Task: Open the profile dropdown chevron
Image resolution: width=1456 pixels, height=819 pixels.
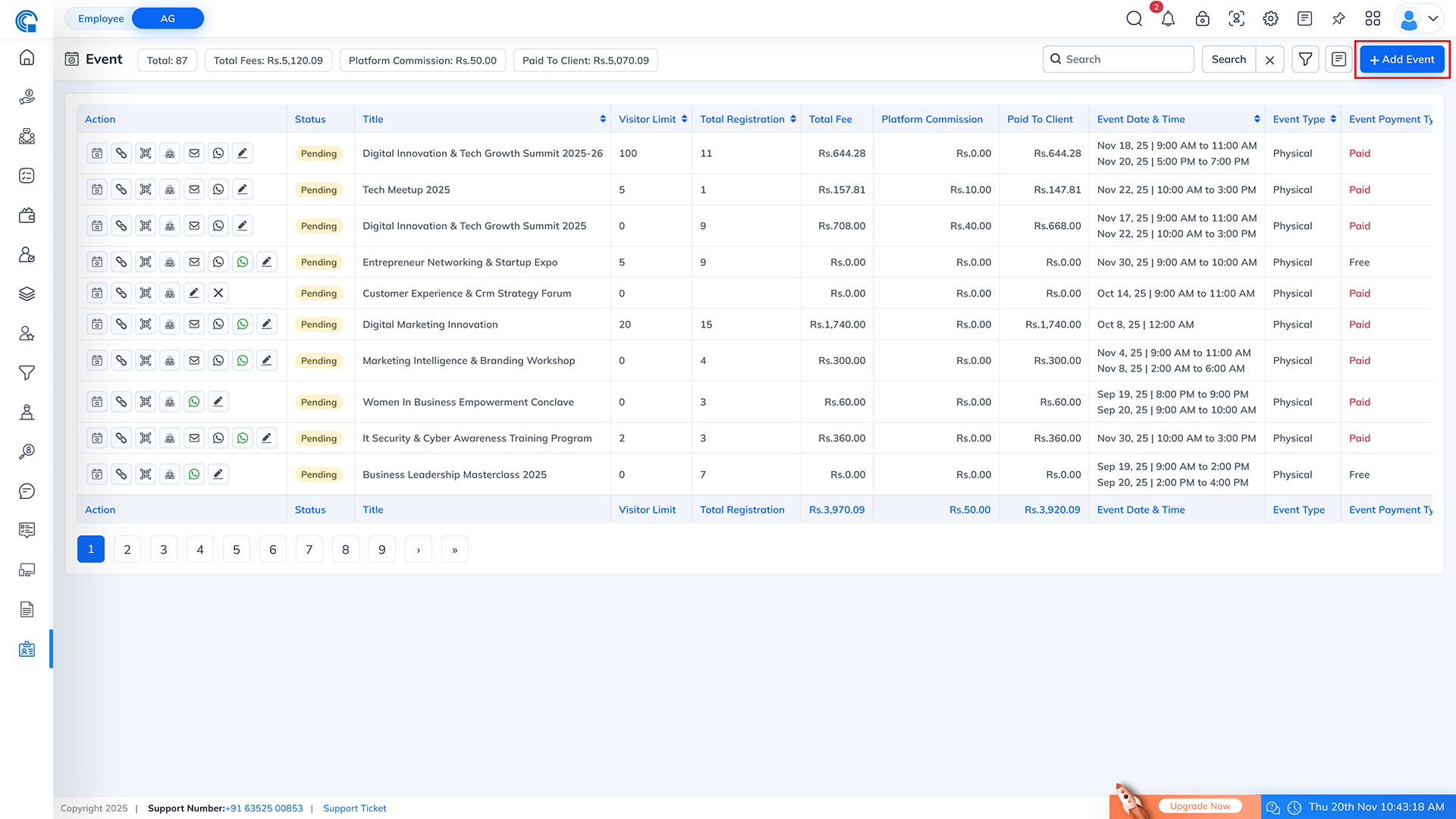Action: pyautogui.click(x=1433, y=18)
